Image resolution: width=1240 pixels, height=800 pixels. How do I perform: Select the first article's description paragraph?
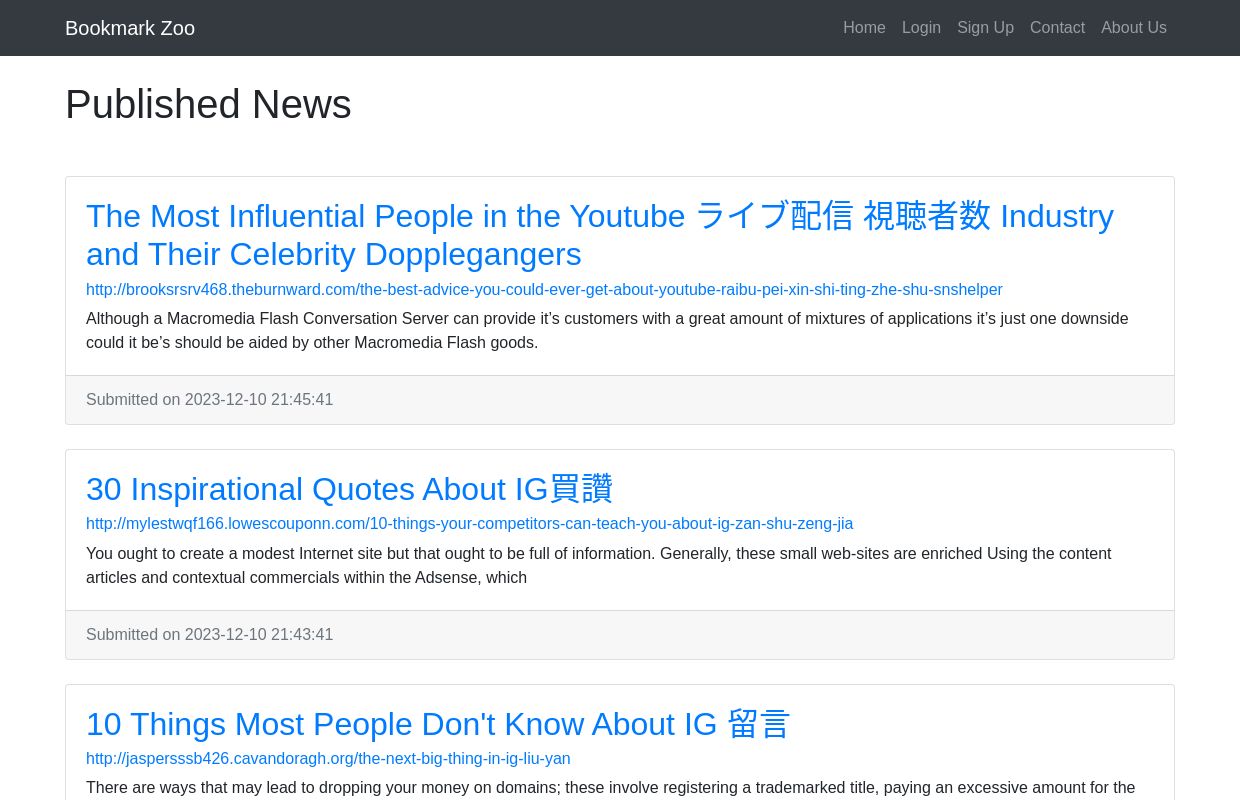[x=607, y=330]
